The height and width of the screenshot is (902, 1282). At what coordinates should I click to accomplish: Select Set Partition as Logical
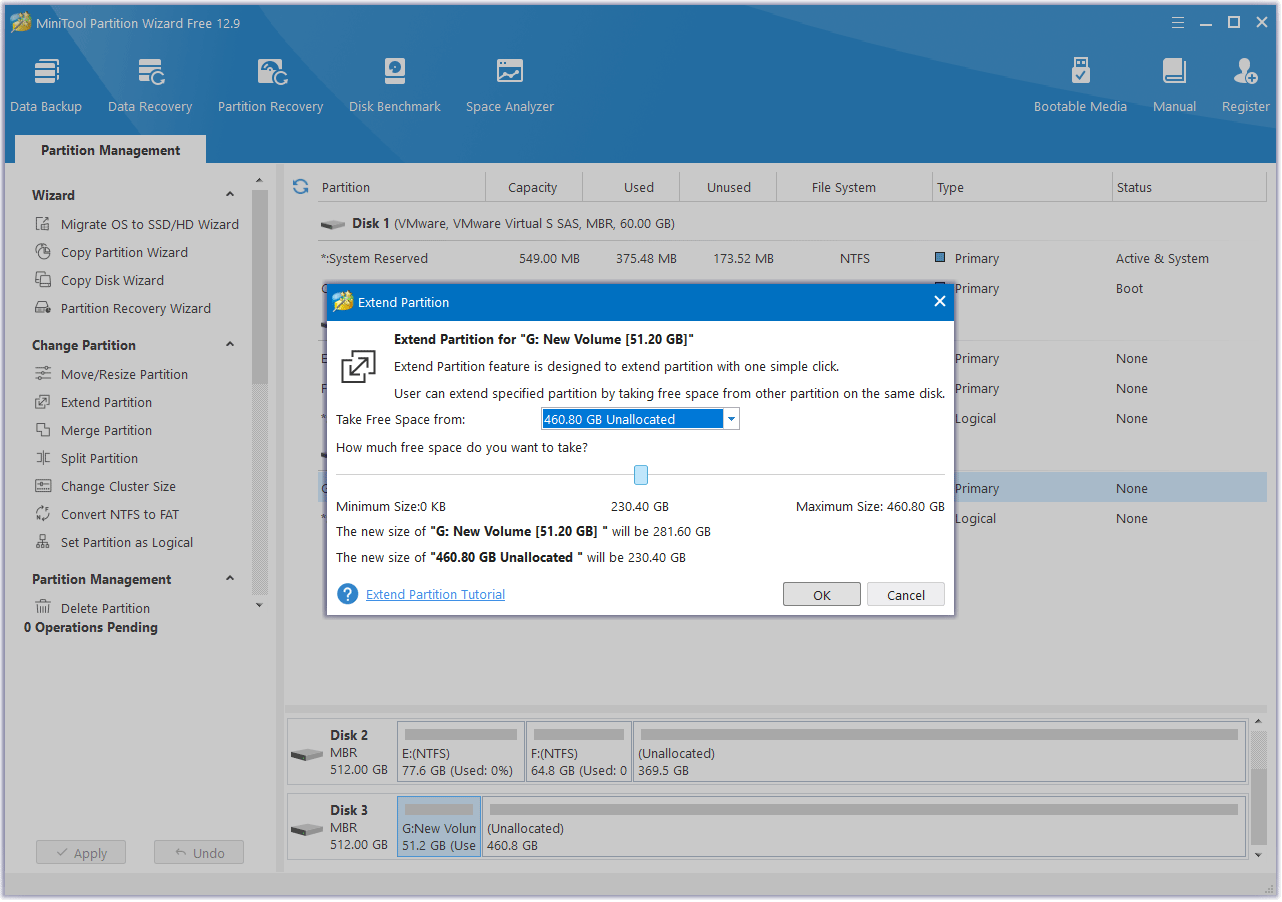point(114,542)
